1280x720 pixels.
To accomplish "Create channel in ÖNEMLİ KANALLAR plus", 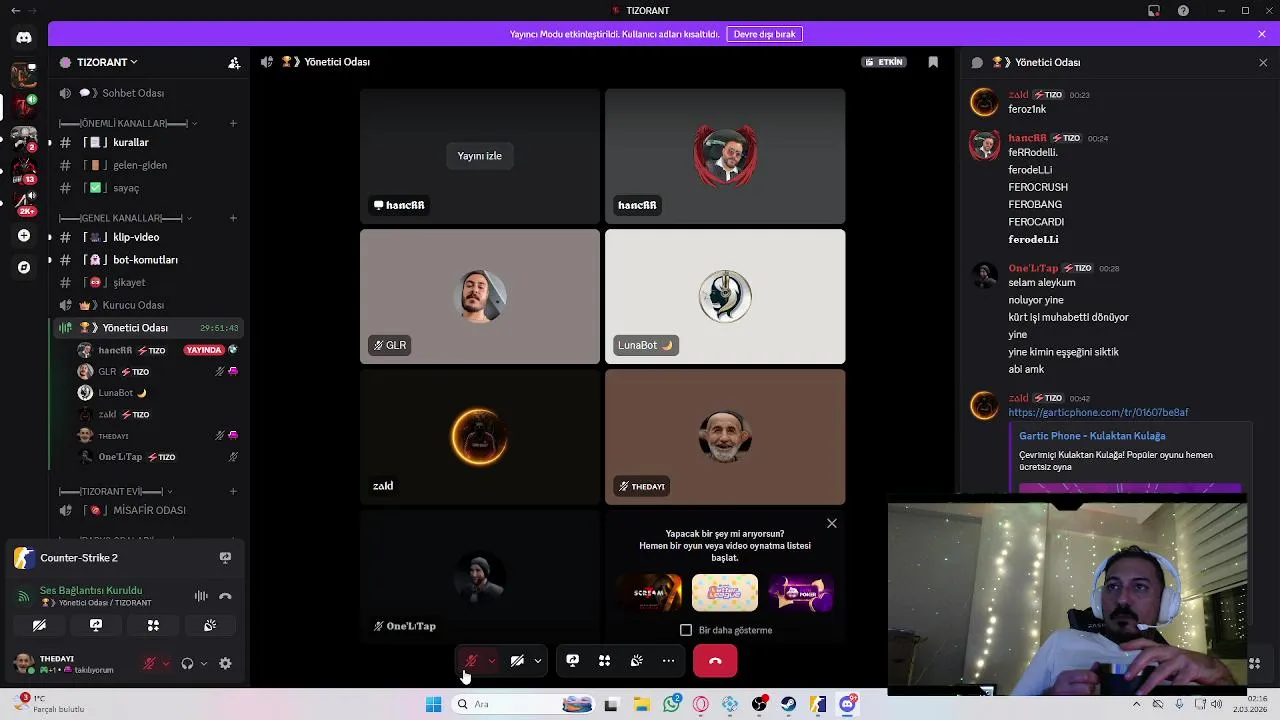I will coord(233,123).
